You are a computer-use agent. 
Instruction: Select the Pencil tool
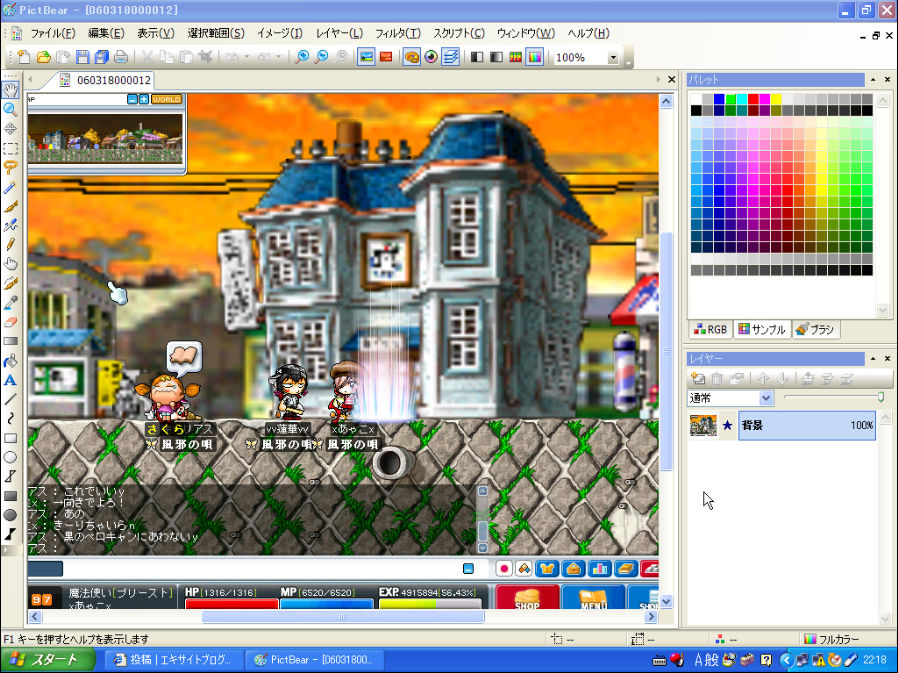coord(10,245)
